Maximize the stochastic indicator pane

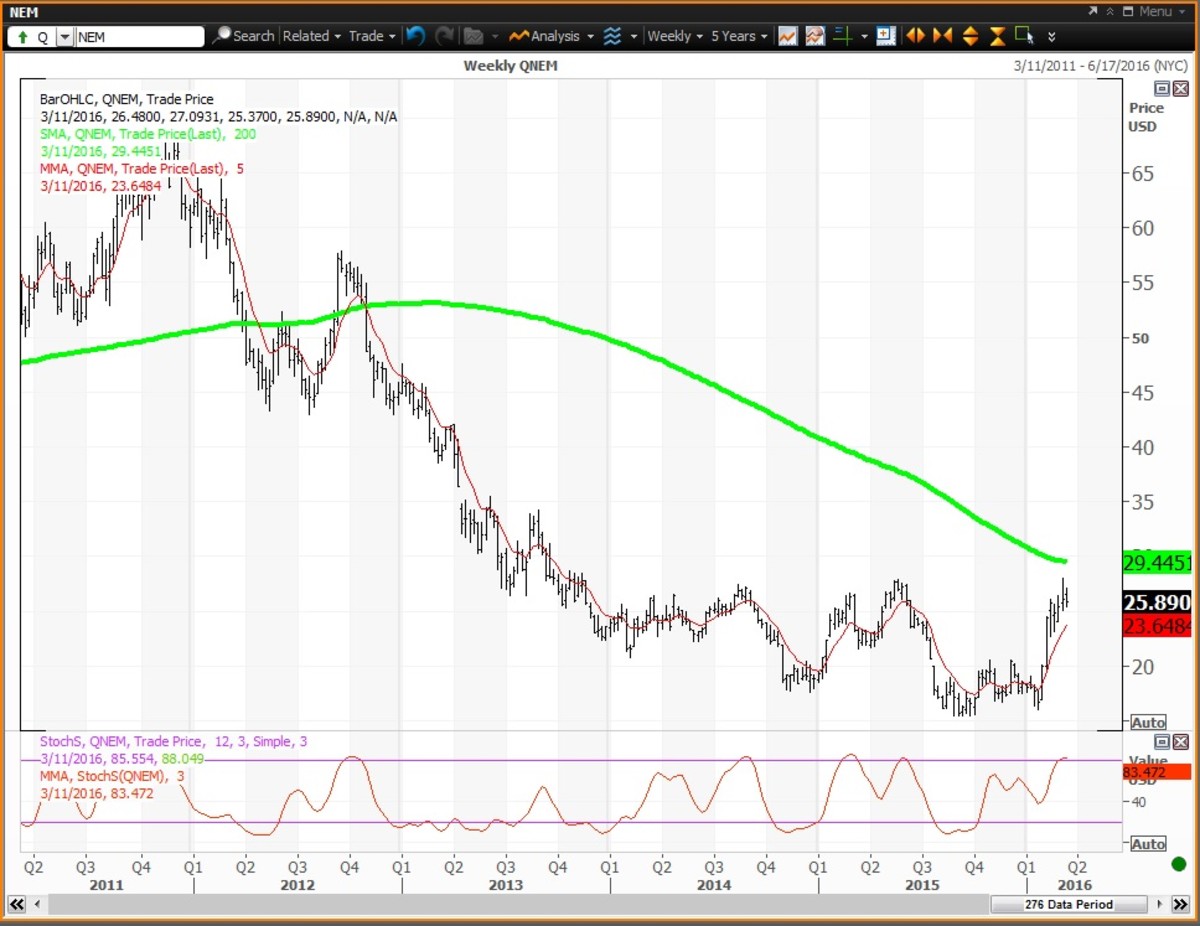[x=1162, y=741]
